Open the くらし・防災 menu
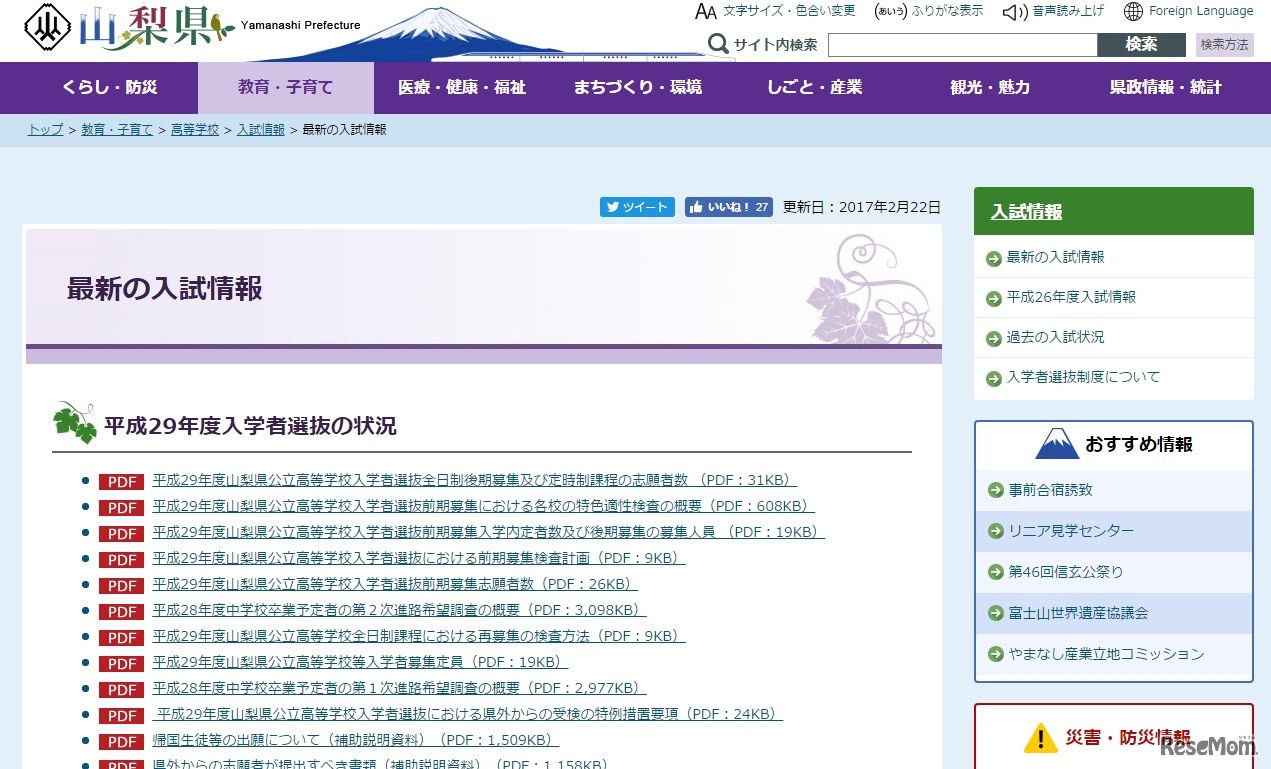 tap(110, 88)
